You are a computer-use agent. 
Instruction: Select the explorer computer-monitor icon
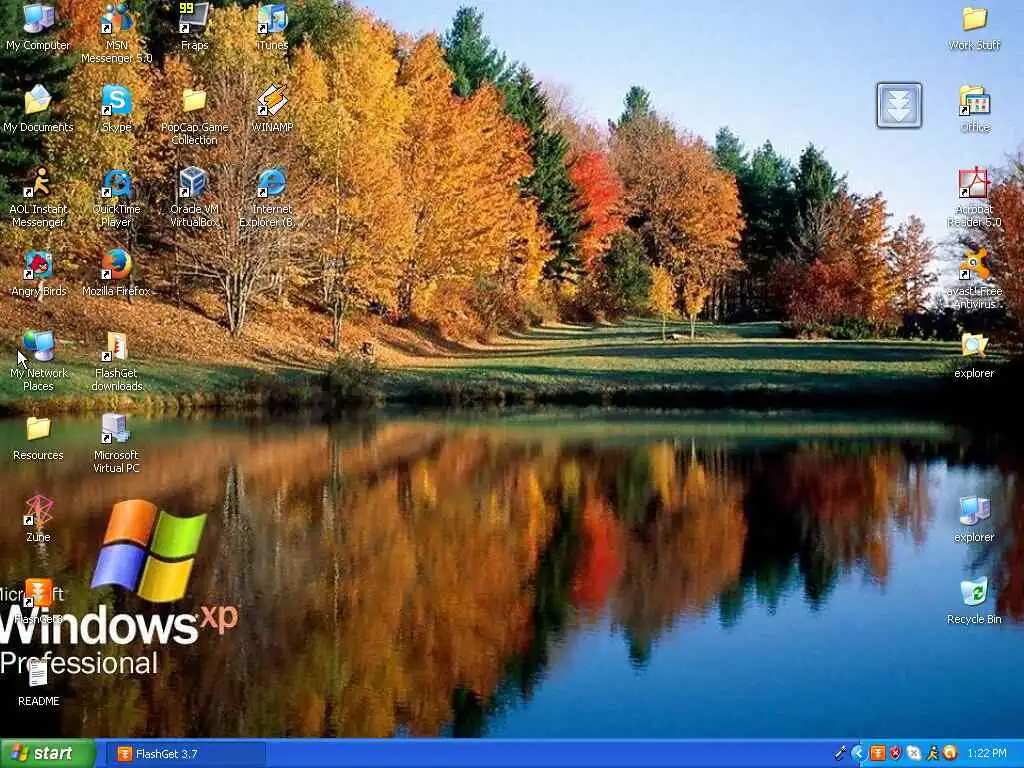coord(974,519)
